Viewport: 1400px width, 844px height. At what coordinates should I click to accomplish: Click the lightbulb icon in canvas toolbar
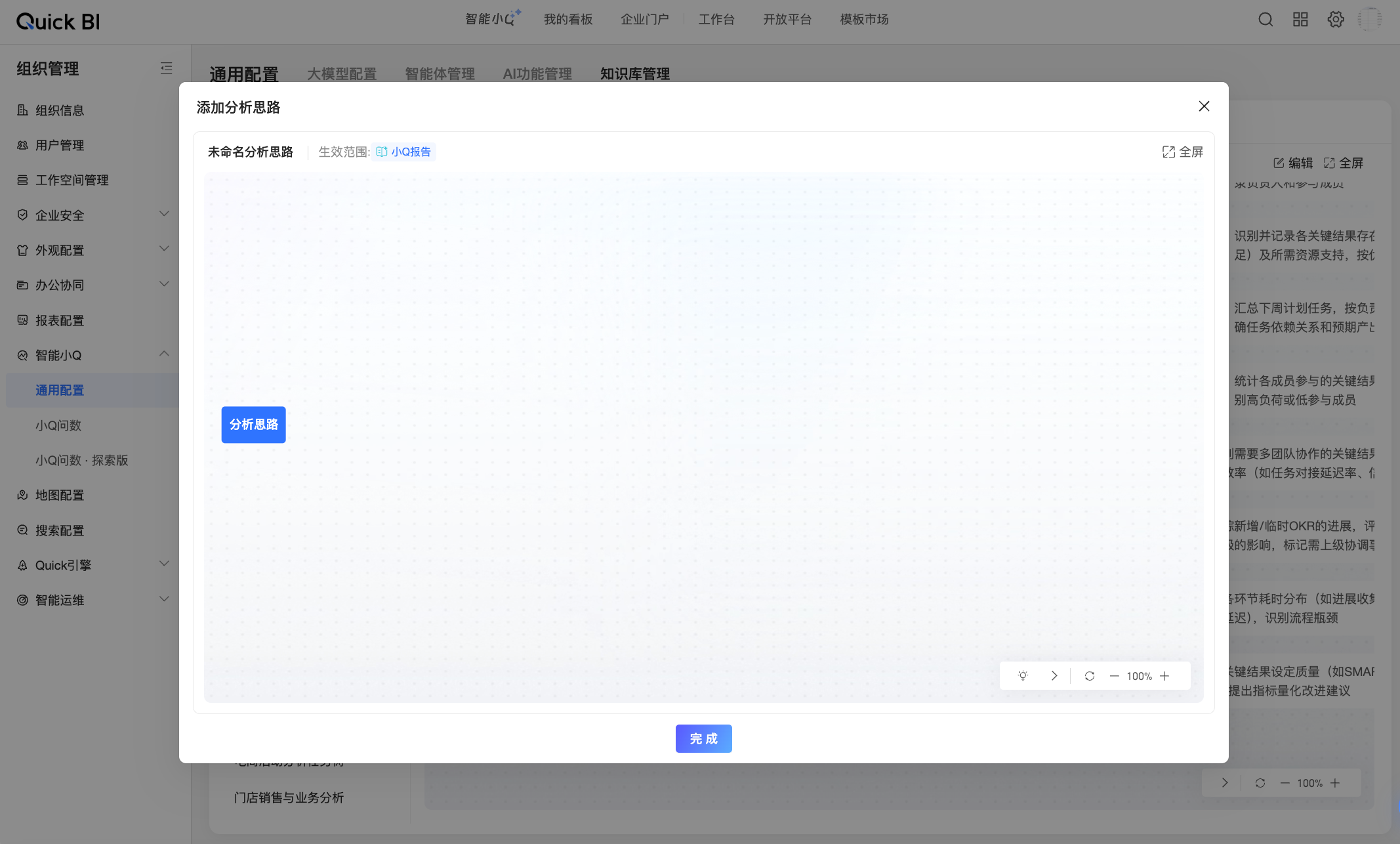coord(1023,676)
